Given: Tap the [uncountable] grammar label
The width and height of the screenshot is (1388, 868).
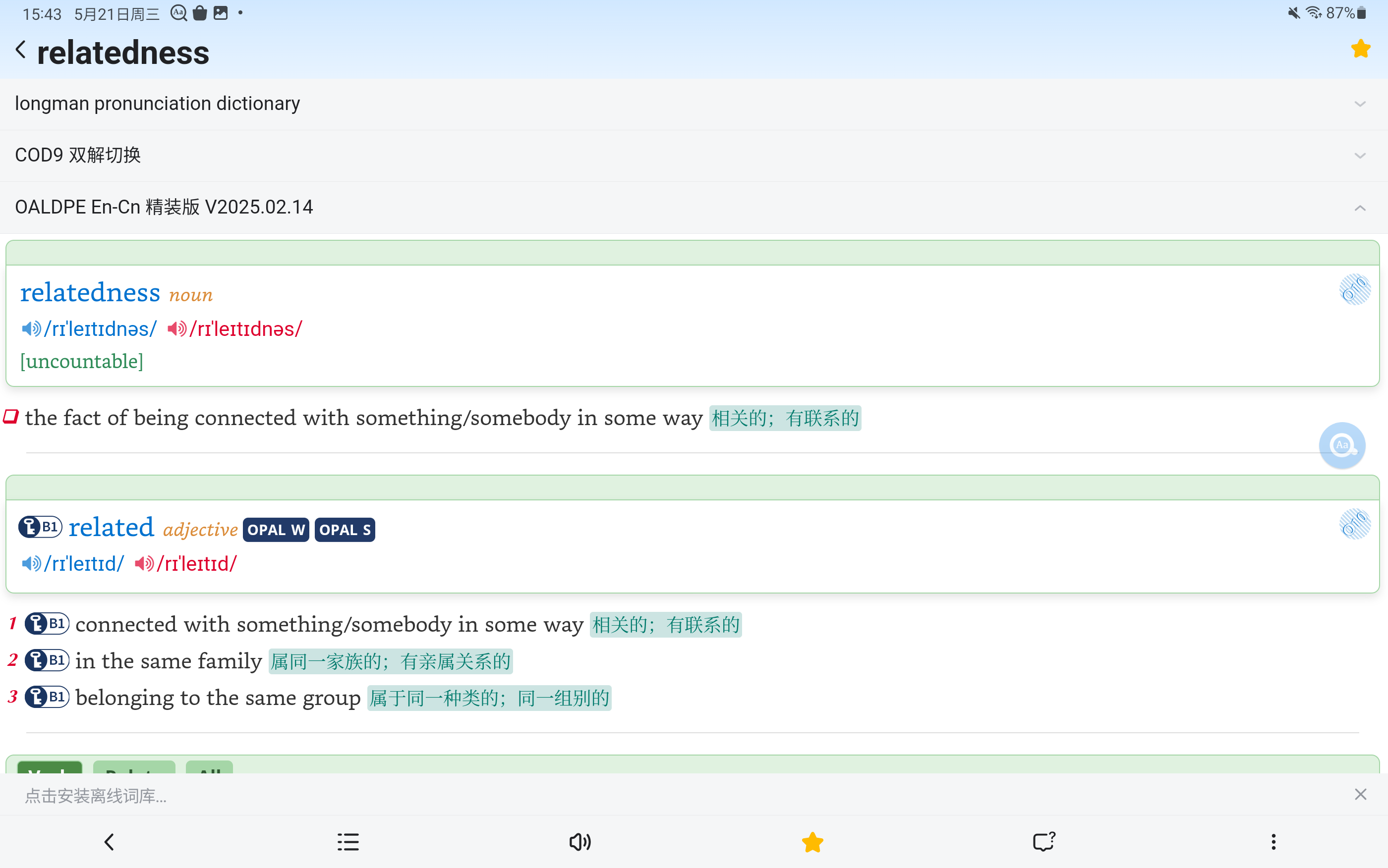Looking at the screenshot, I should 82,362.
